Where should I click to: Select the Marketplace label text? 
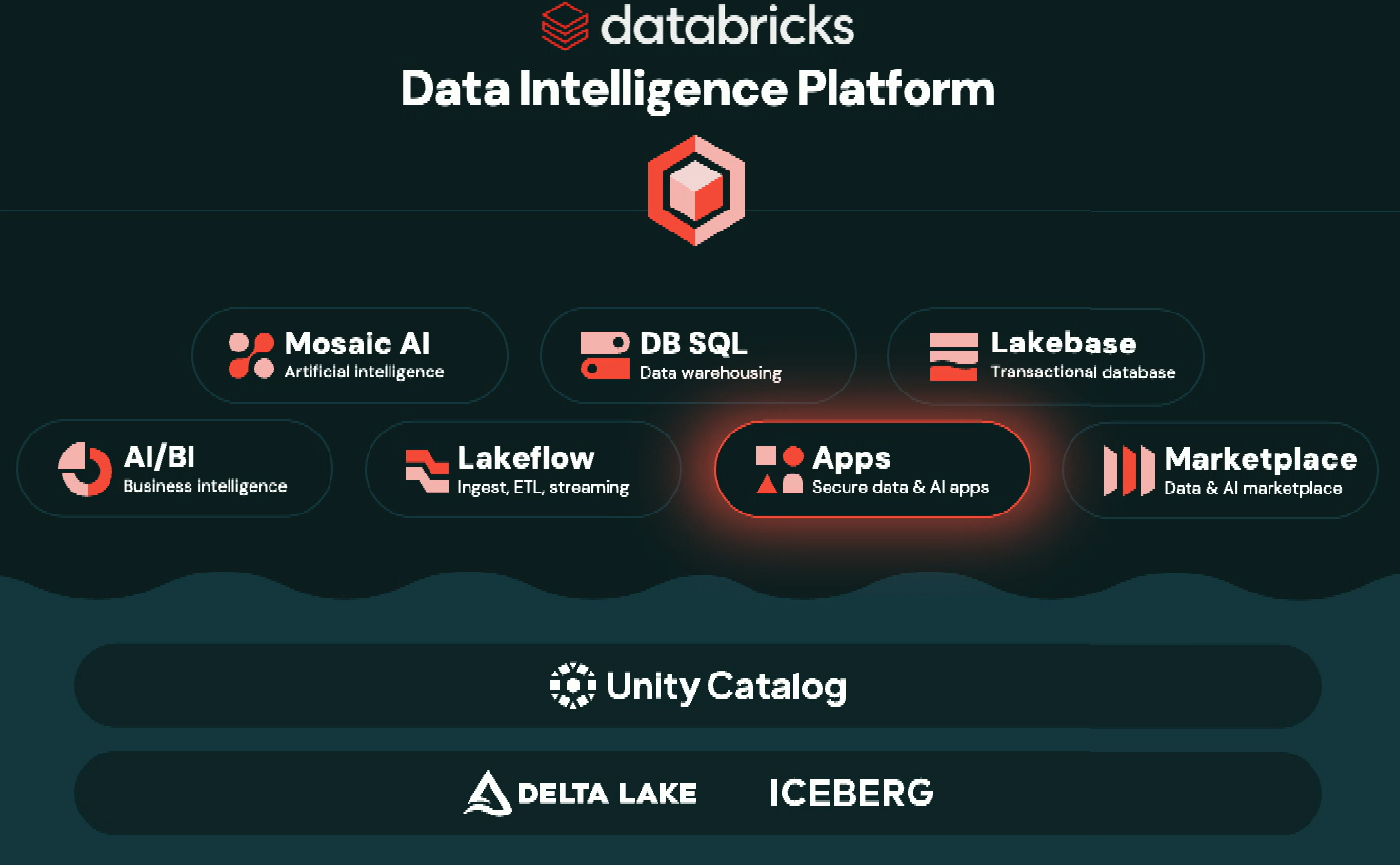[1260, 460]
